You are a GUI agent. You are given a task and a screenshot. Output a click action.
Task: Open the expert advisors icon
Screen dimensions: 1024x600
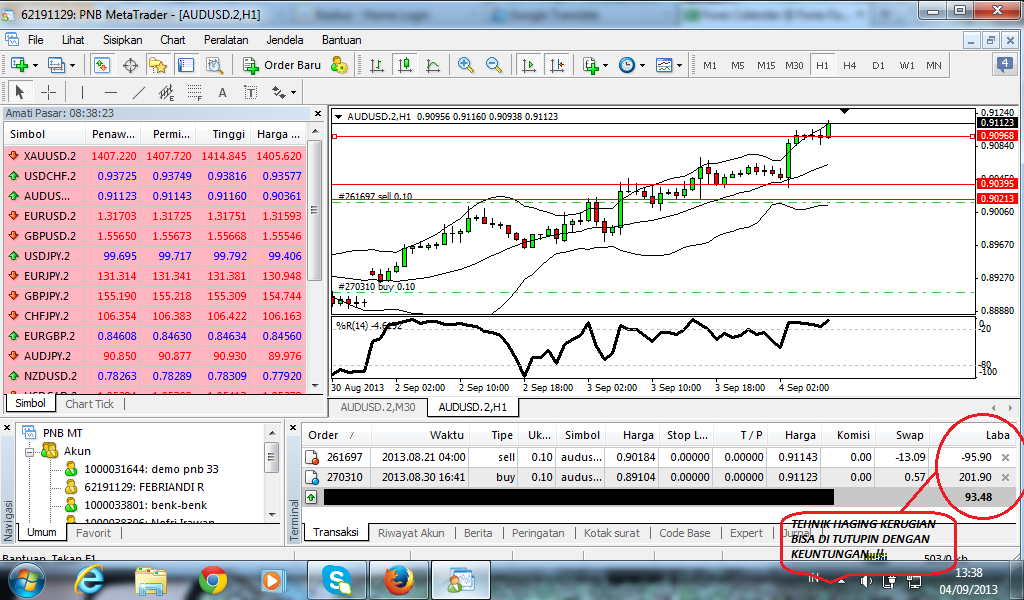[339, 65]
